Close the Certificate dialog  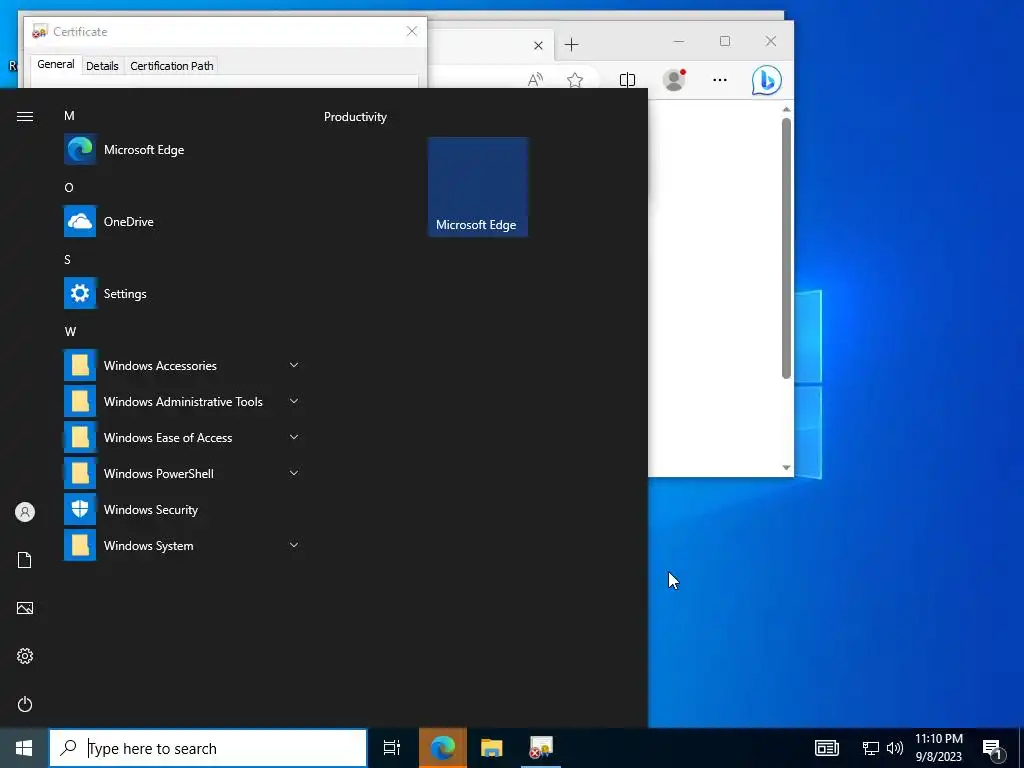click(411, 31)
